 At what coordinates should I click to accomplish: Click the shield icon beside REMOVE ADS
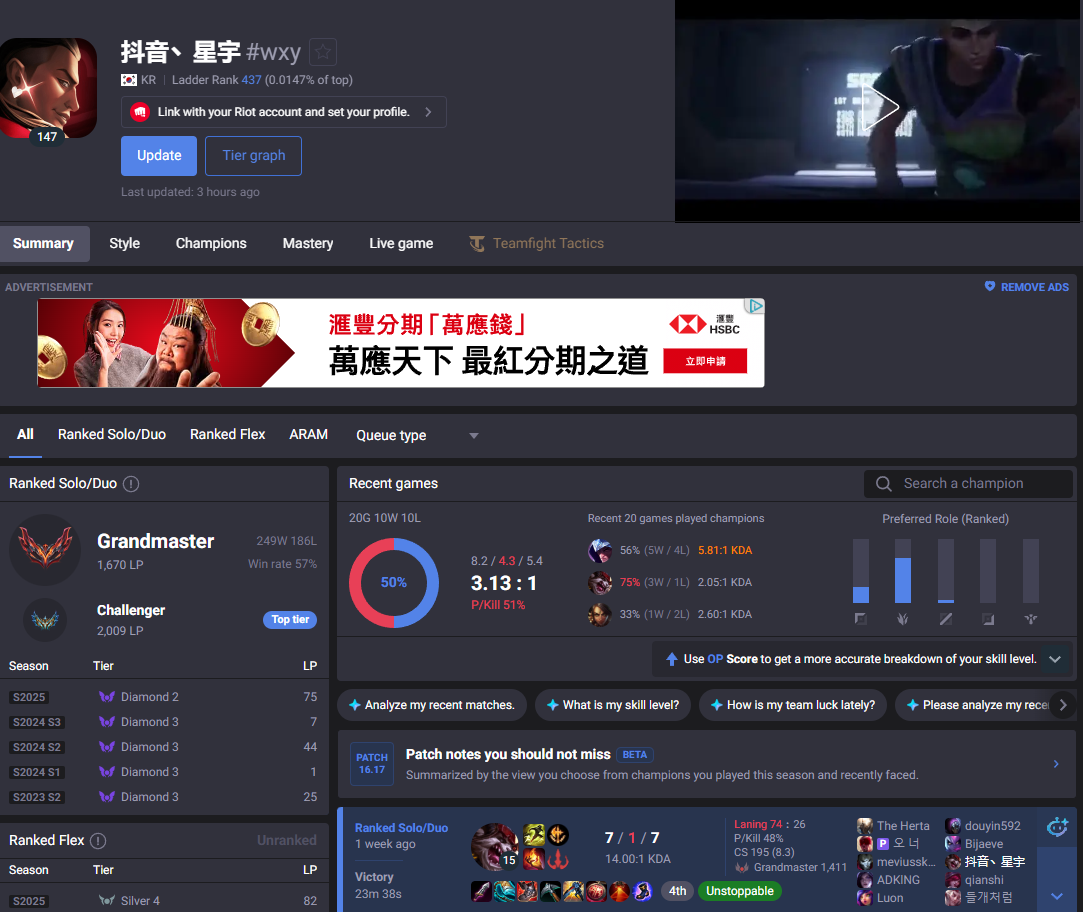tap(990, 286)
